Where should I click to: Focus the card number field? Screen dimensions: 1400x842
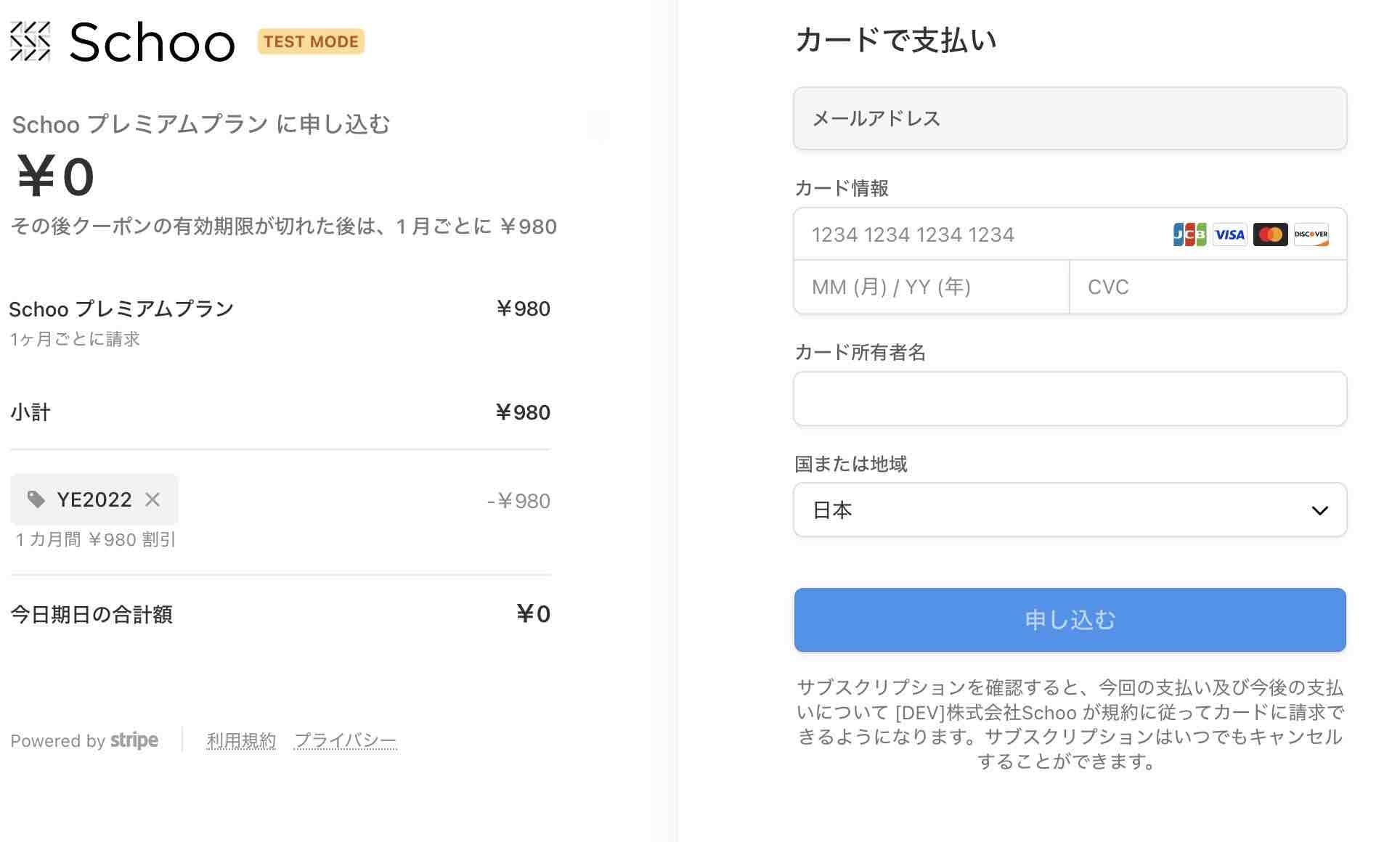click(x=1070, y=234)
